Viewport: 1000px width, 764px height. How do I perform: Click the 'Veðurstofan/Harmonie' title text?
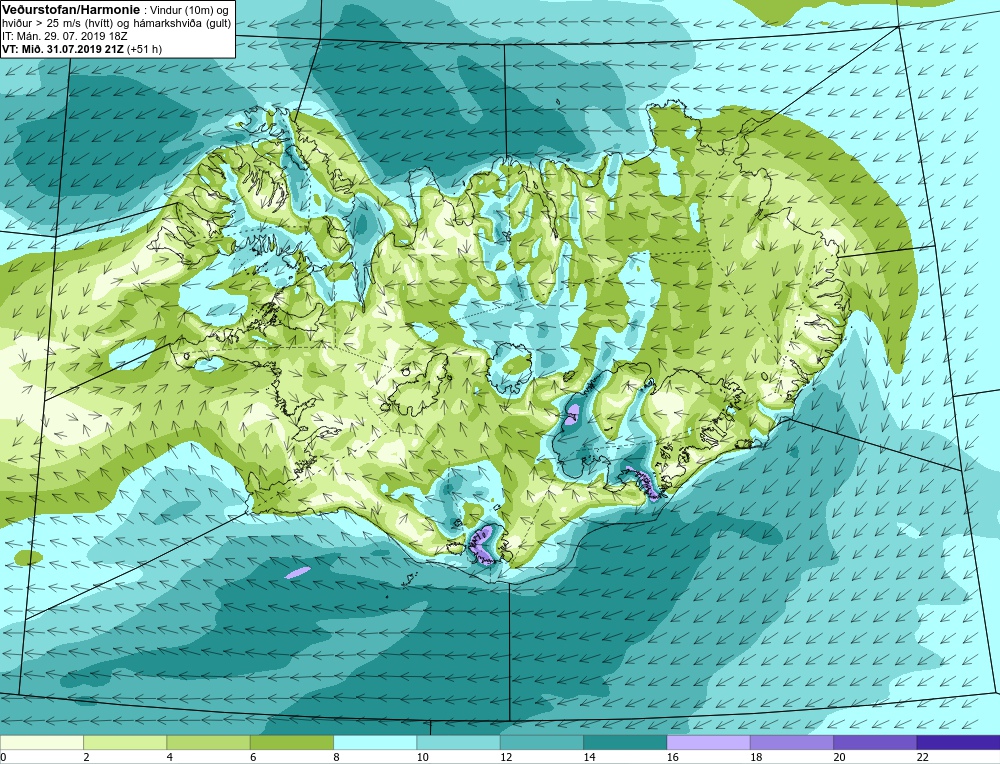click(70, 10)
